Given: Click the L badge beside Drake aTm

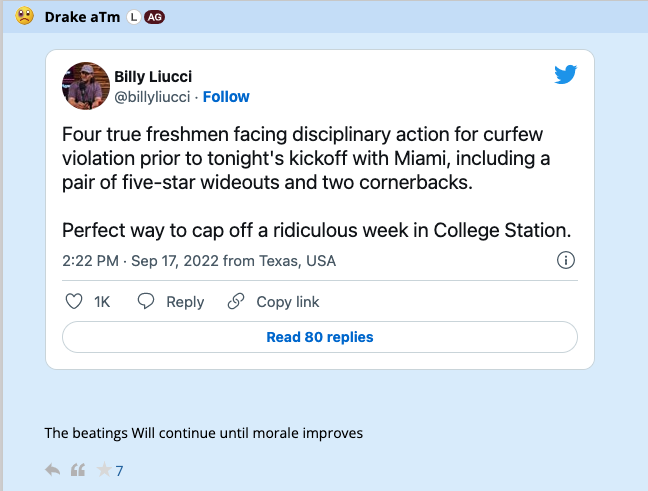Looking at the screenshot, I should (133, 17).
